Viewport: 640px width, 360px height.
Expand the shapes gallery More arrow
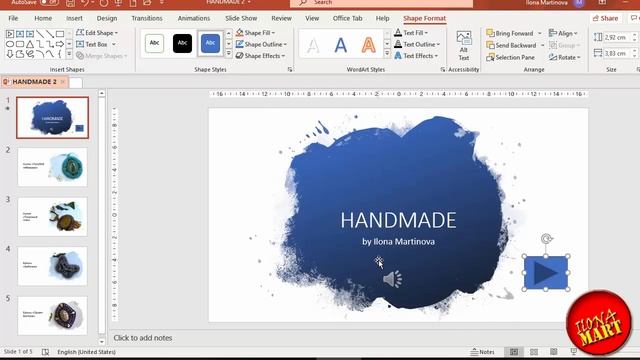69,54
